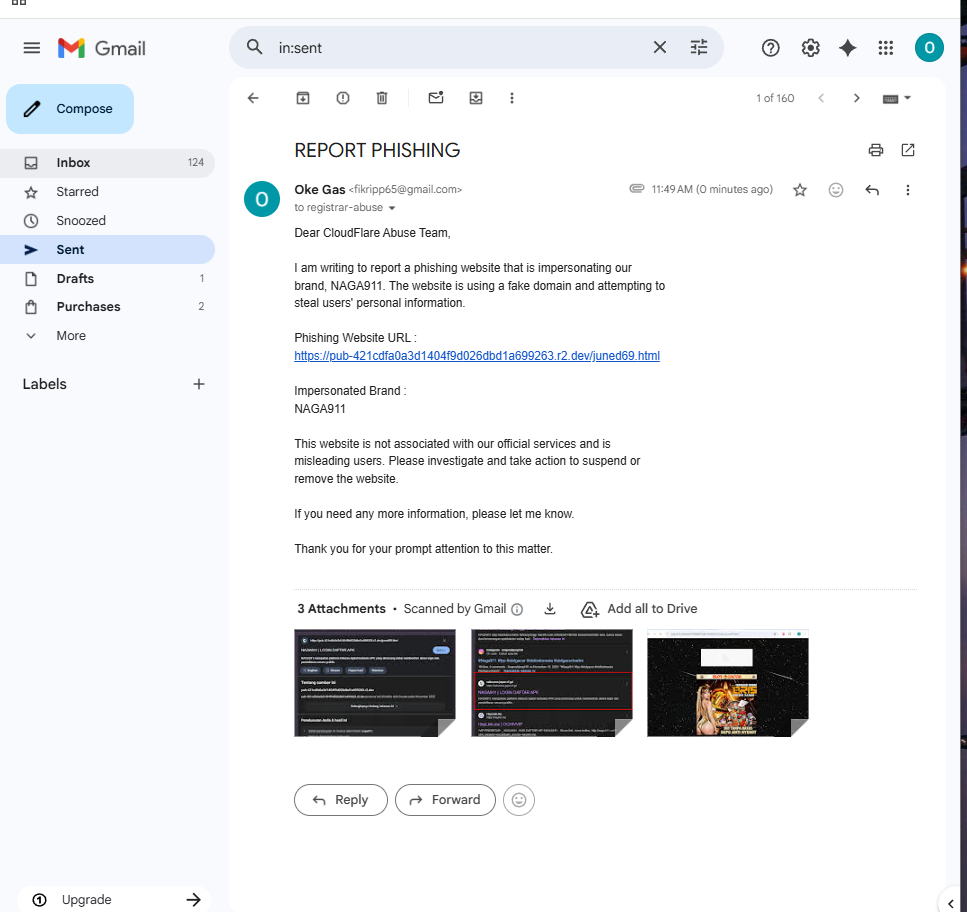Open more toolbar options menu
967x912 pixels.
click(x=512, y=98)
